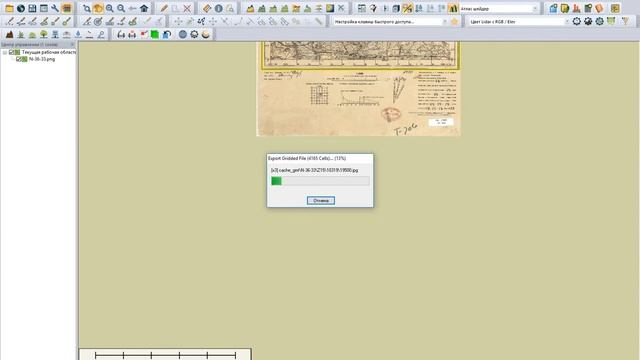Image resolution: width=640 pixels, height=360 pixels.
Task: Click the online sources globe icon
Action: (x=21, y=8)
